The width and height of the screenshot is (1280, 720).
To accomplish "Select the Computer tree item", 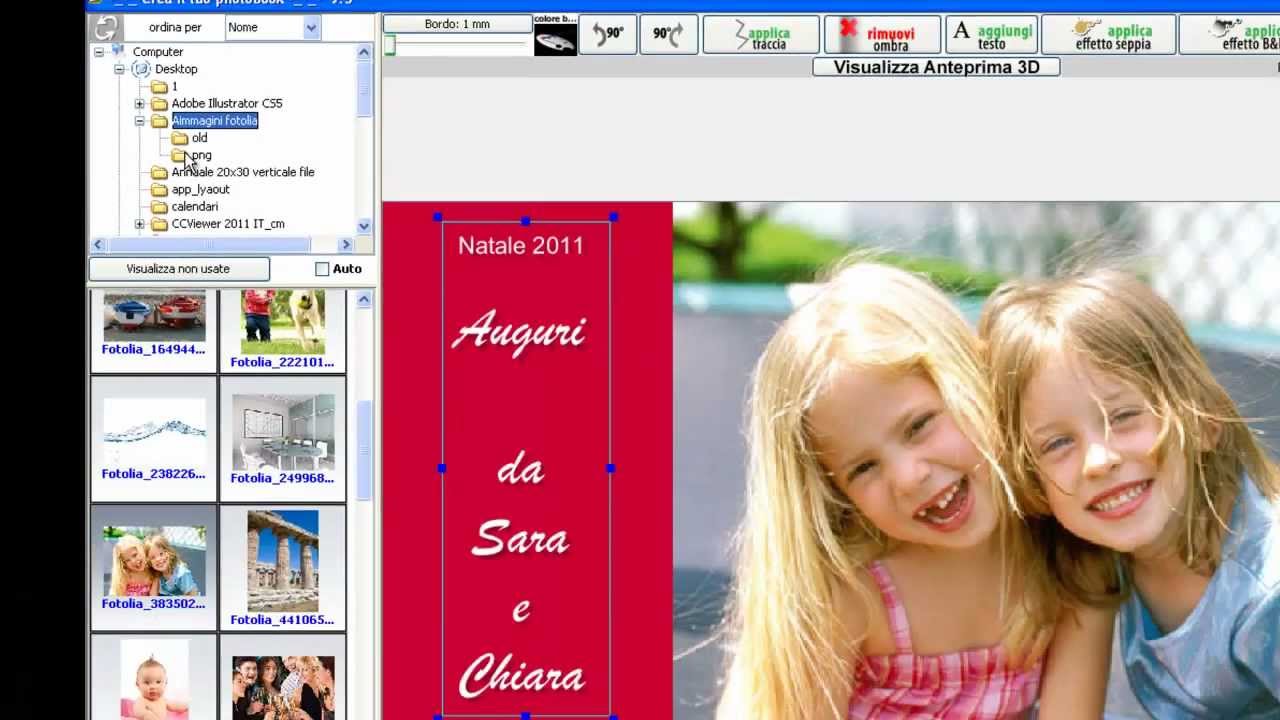I will click(x=158, y=52).
